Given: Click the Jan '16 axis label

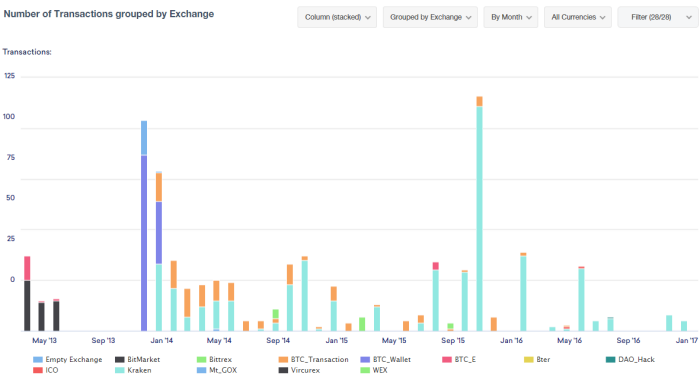Looking at the screenshot, I should (x=512, y=341).
